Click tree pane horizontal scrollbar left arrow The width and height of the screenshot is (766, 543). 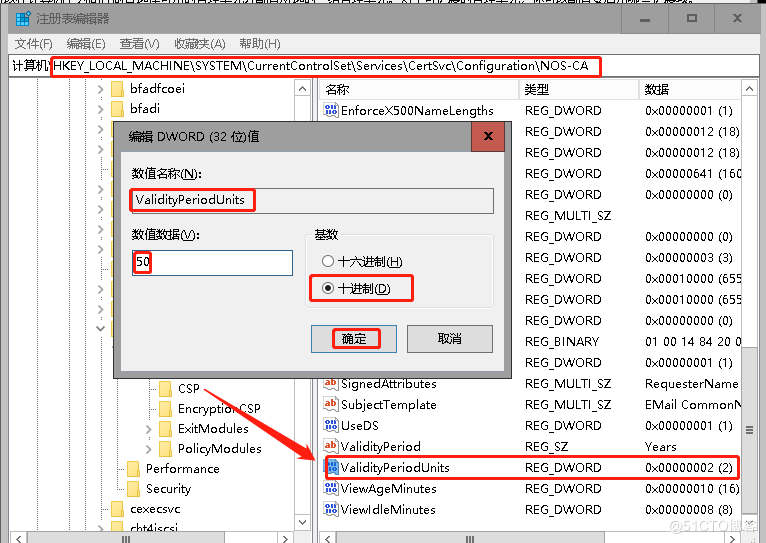[x=18, y=538]
